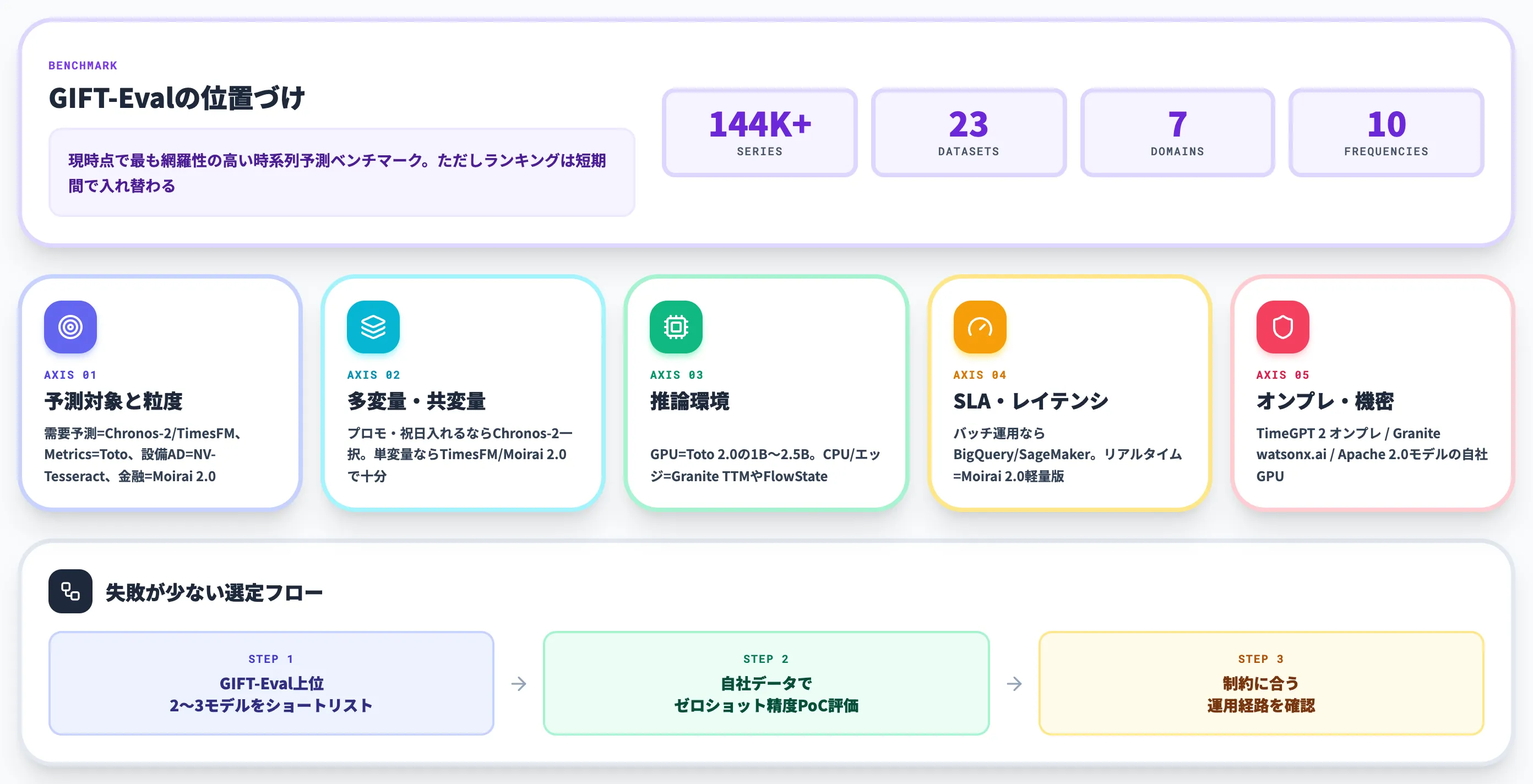This screenshot has width=1533, height=784.
Task: Click the arrow between Step 1 and Step 2
Action: click(519, 683)
